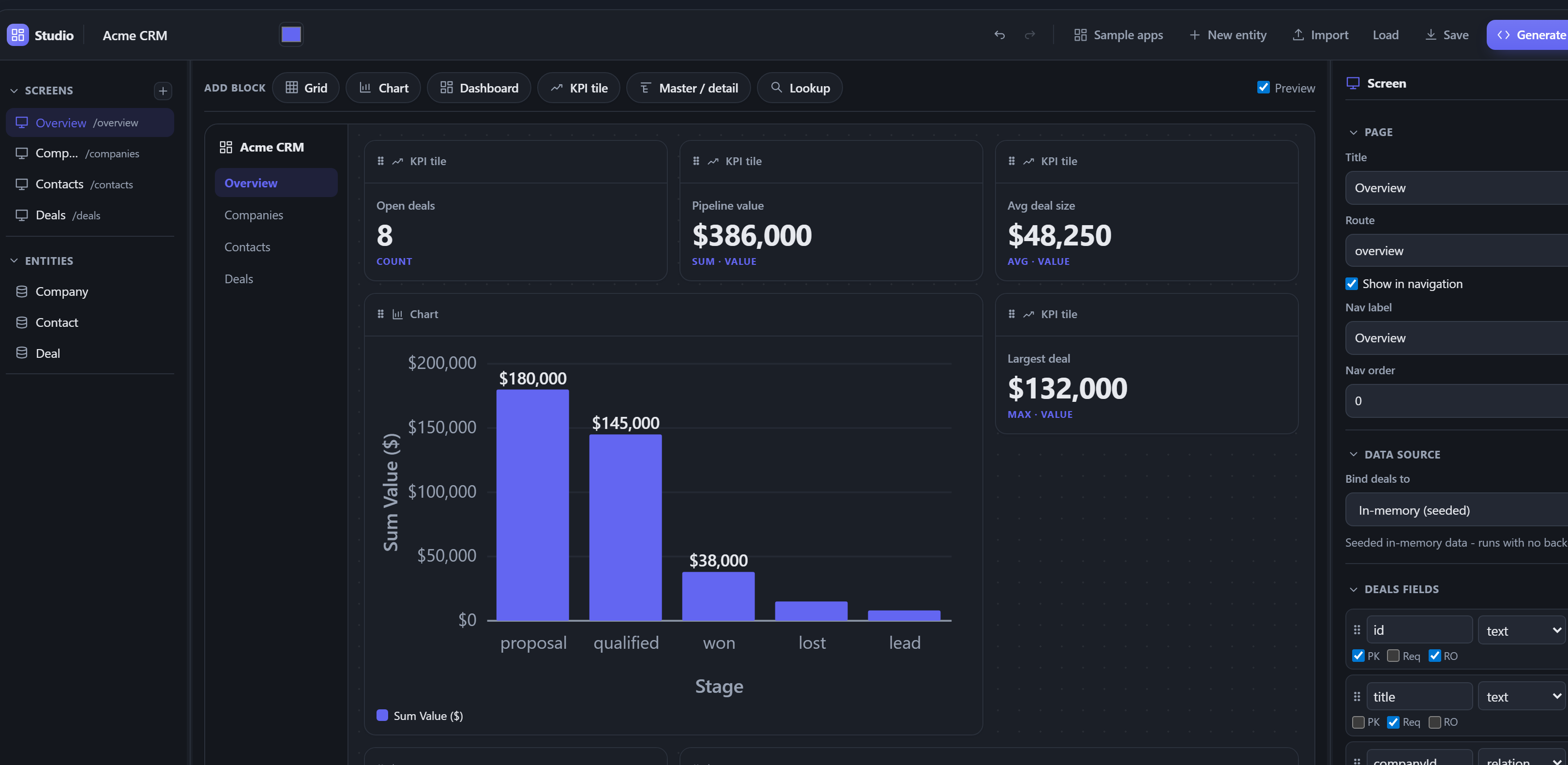The height and width of the screenshot is (765, 1568).
Task: Click the Sum Value legend swatch
Action: (382, 715)
